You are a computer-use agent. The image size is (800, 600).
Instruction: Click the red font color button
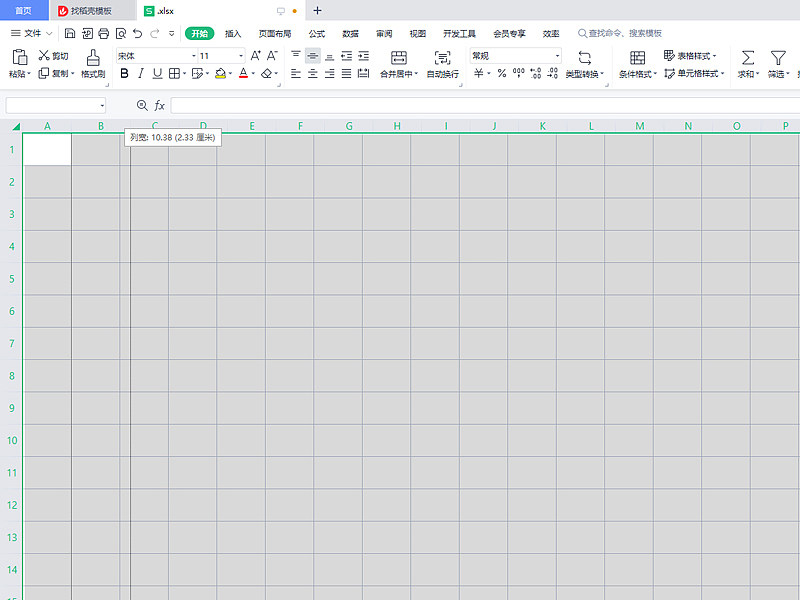[x=243, y=73]
